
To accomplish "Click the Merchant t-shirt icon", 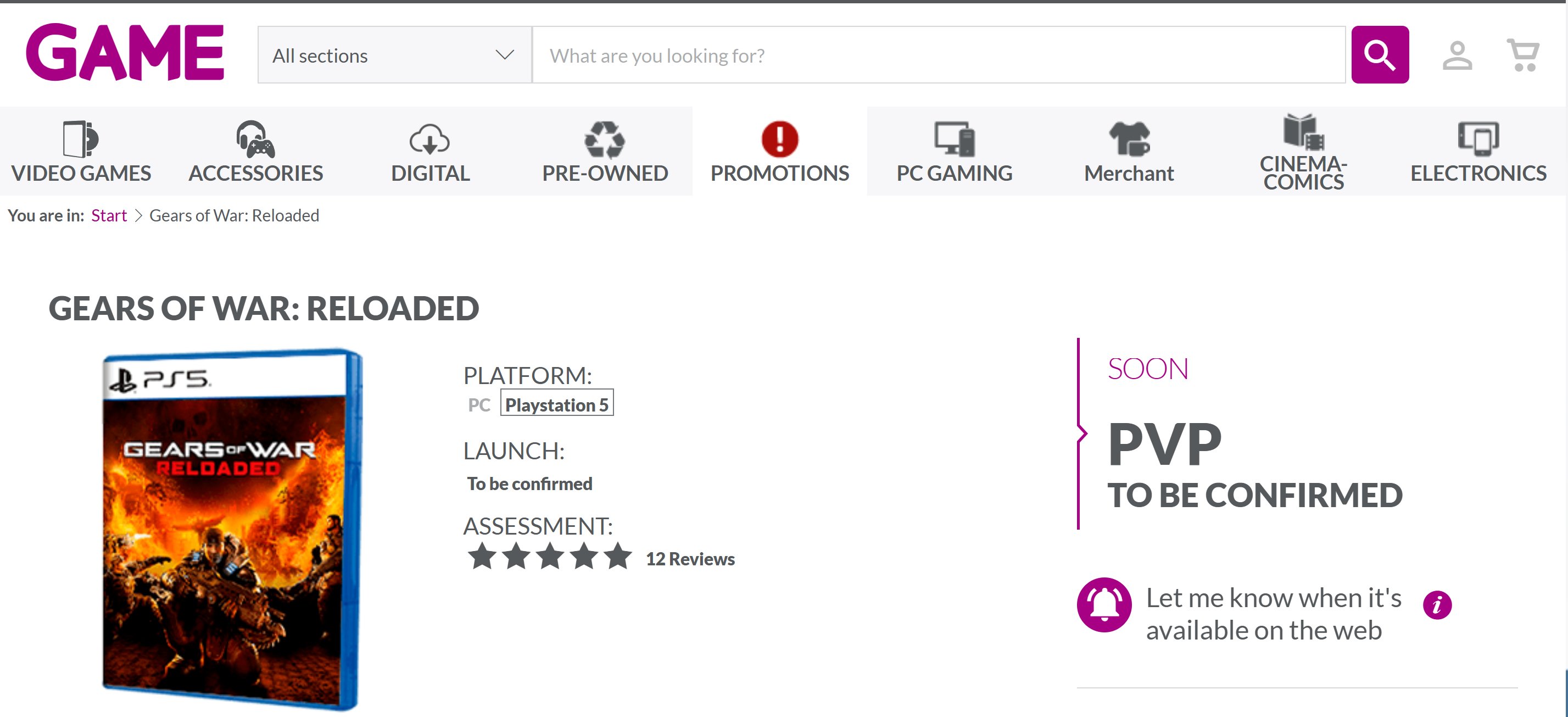I will 1129,139.
